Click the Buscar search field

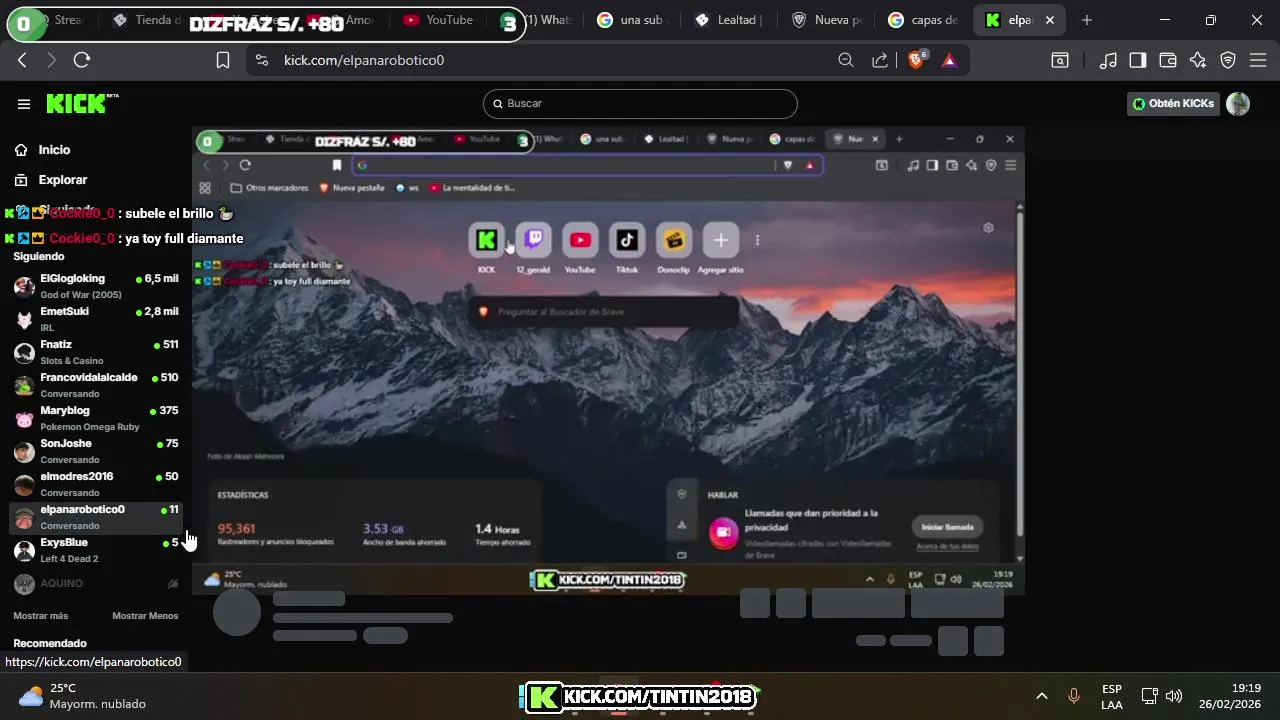click(640, 104)
